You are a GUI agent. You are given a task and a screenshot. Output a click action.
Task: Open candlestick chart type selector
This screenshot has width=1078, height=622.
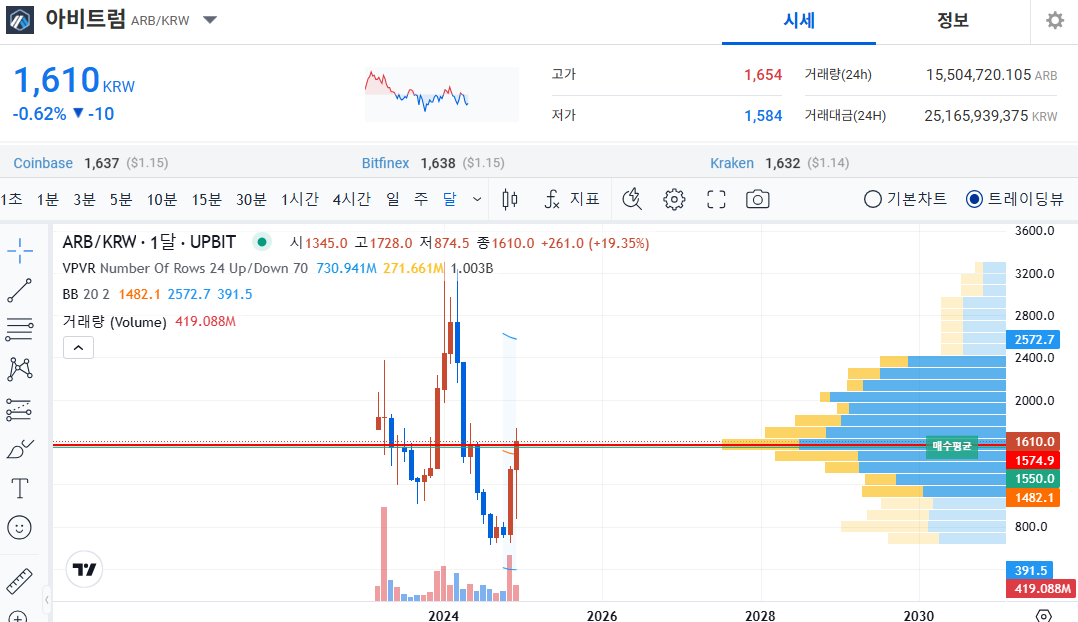(x=510, y=199)
